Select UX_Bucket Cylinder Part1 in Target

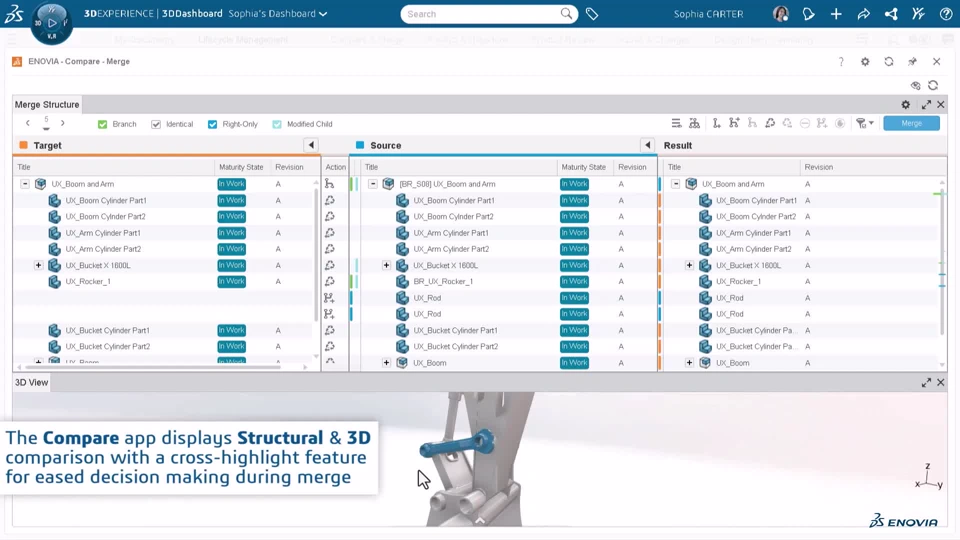[107, 331]
